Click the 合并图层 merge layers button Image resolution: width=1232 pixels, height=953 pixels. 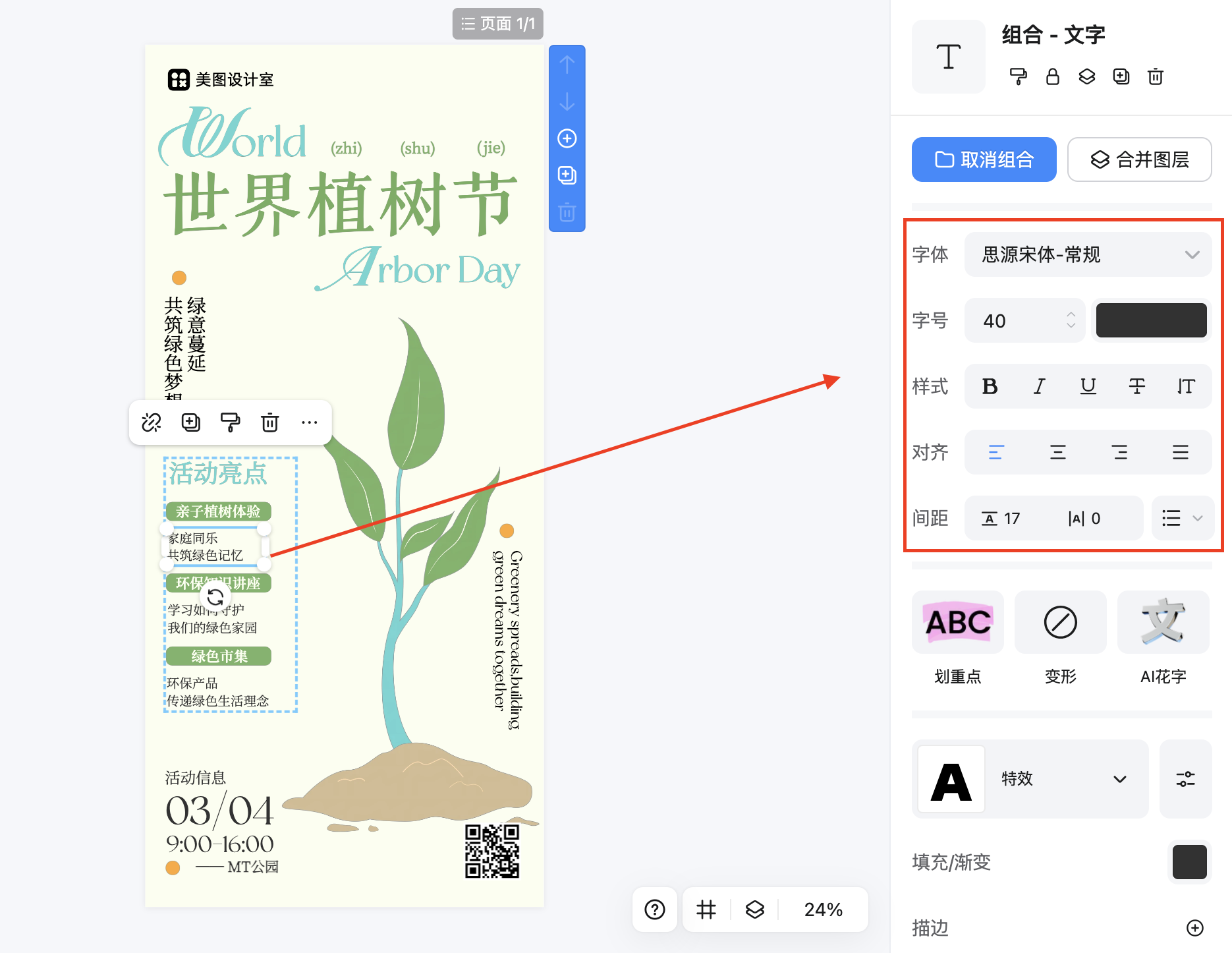[x=1139, y=159]
